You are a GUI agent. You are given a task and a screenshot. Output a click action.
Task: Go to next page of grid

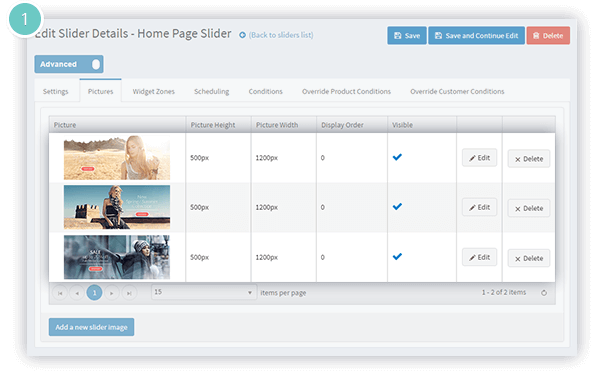[x=112, y=293]
